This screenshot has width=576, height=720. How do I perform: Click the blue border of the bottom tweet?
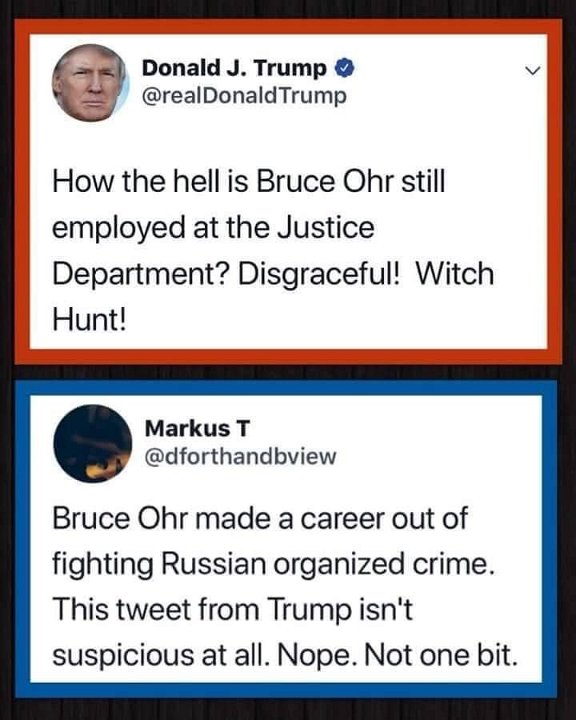286,388
